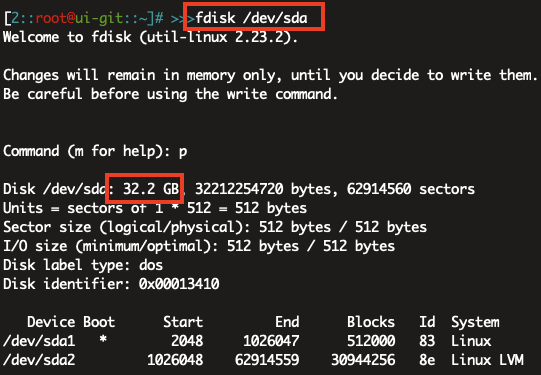Image resolution: width=541 pixels, height=375 pixels.
Task: Click the Blocks column header
Action: pyautogui.click(x=371, y=322)
